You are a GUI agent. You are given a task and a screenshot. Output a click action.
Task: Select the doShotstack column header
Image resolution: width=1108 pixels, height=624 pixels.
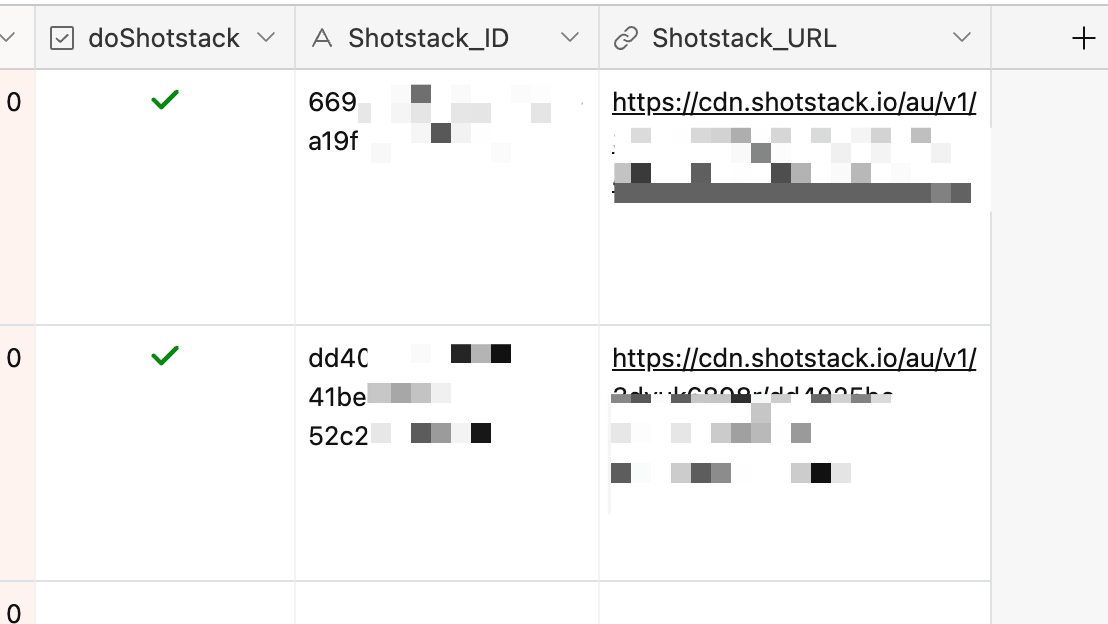coord(165,37)
